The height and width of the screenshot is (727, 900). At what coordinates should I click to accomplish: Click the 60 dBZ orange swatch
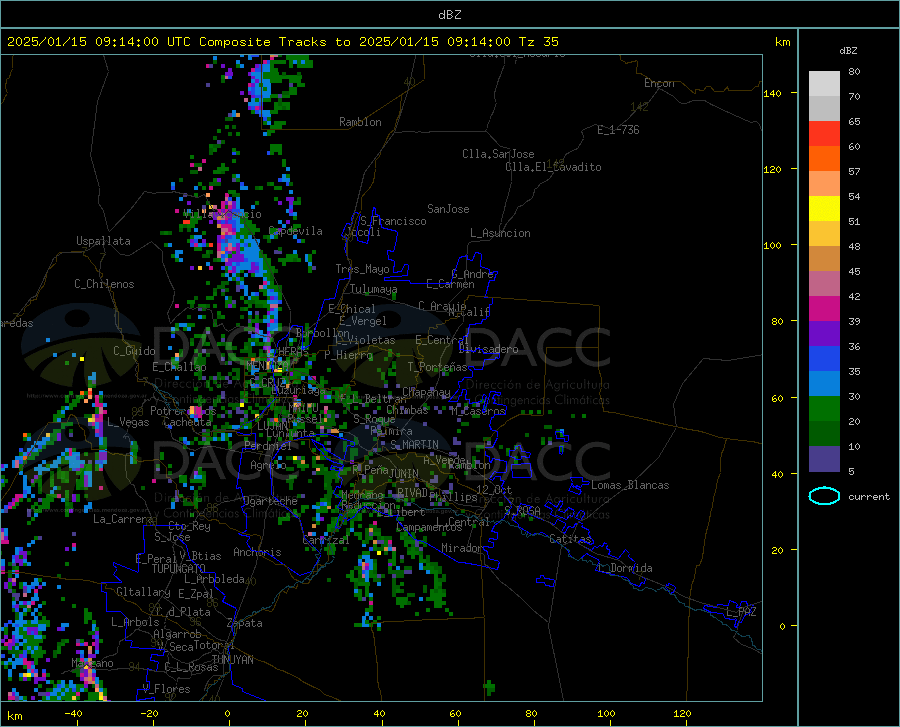click(824, 159)
